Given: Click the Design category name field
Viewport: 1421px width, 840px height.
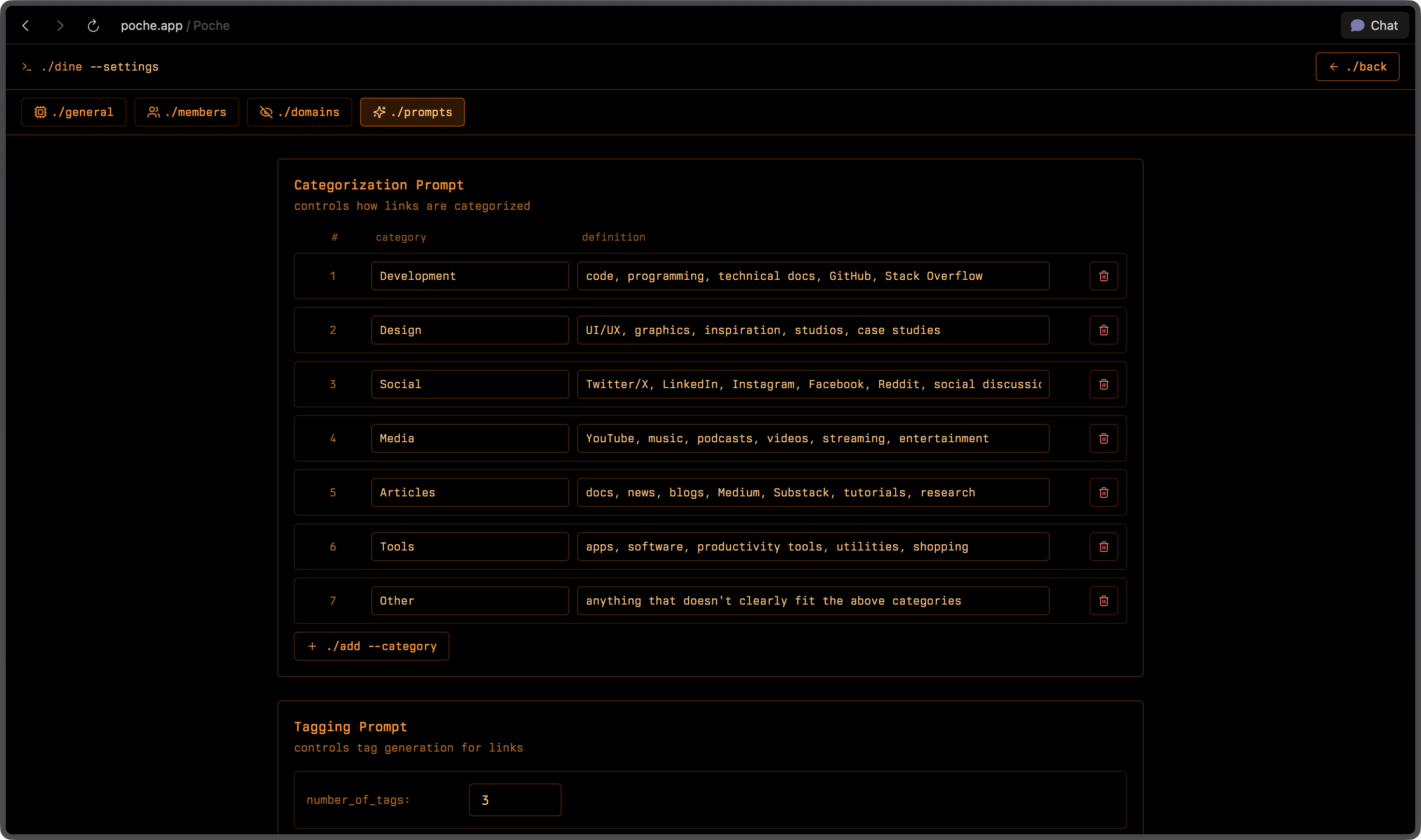Looking at the screenshot, I should coord(470,330).
